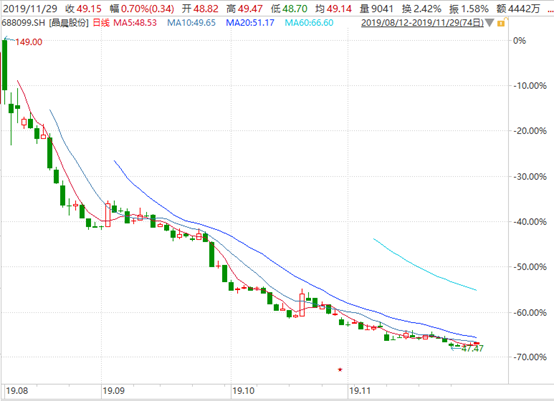Select the MA20:51.17 moving average label
This screenshot has width=554, height=401.
tap(250, 23)
